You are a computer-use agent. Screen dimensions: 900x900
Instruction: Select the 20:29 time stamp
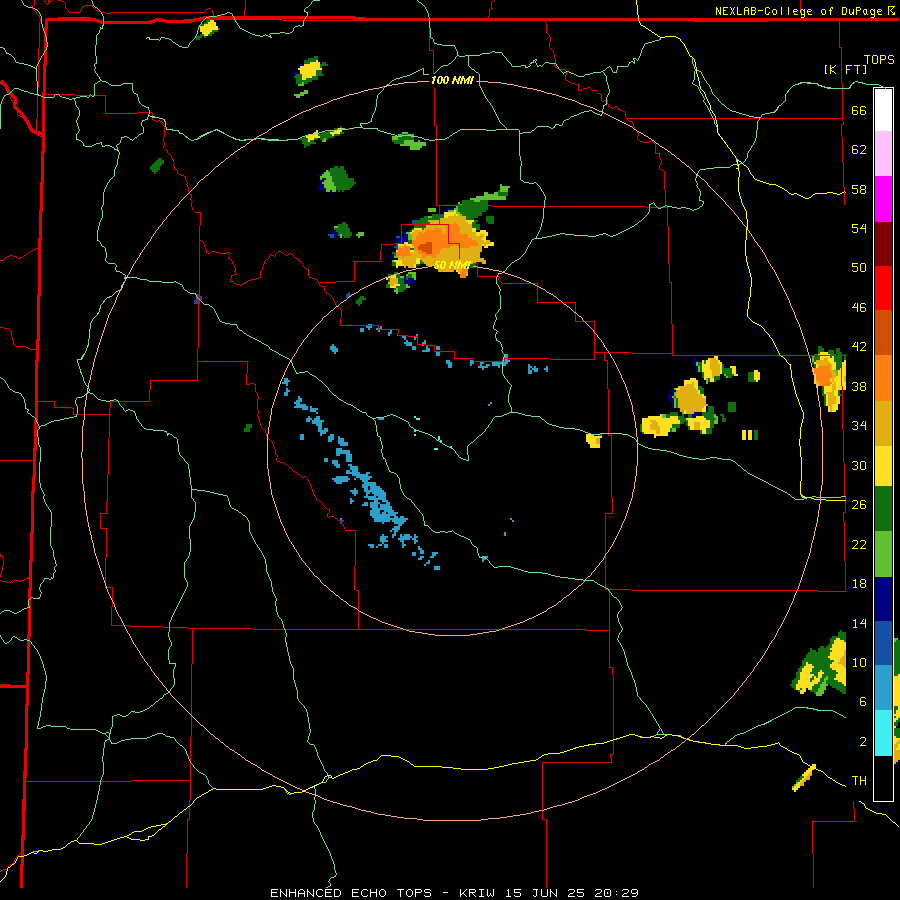click(x=617, y=893)
